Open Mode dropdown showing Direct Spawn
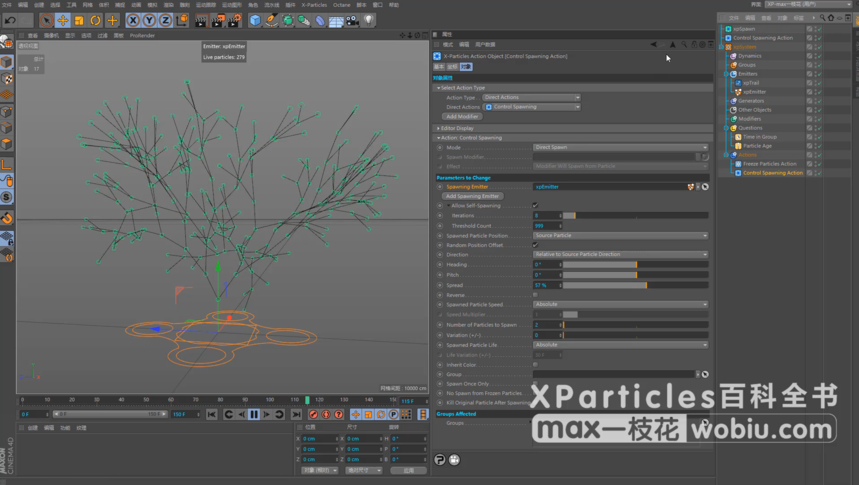Image resolution: width=859 pixels, height=485 pixels. click(x=620, y=147)
